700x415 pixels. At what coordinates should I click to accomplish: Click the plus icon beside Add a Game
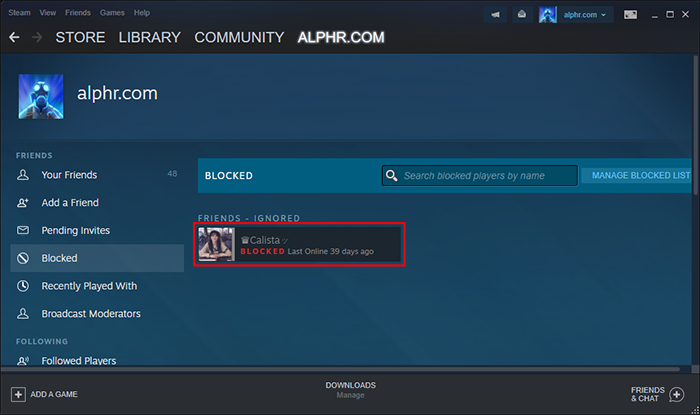pos(18,394)
